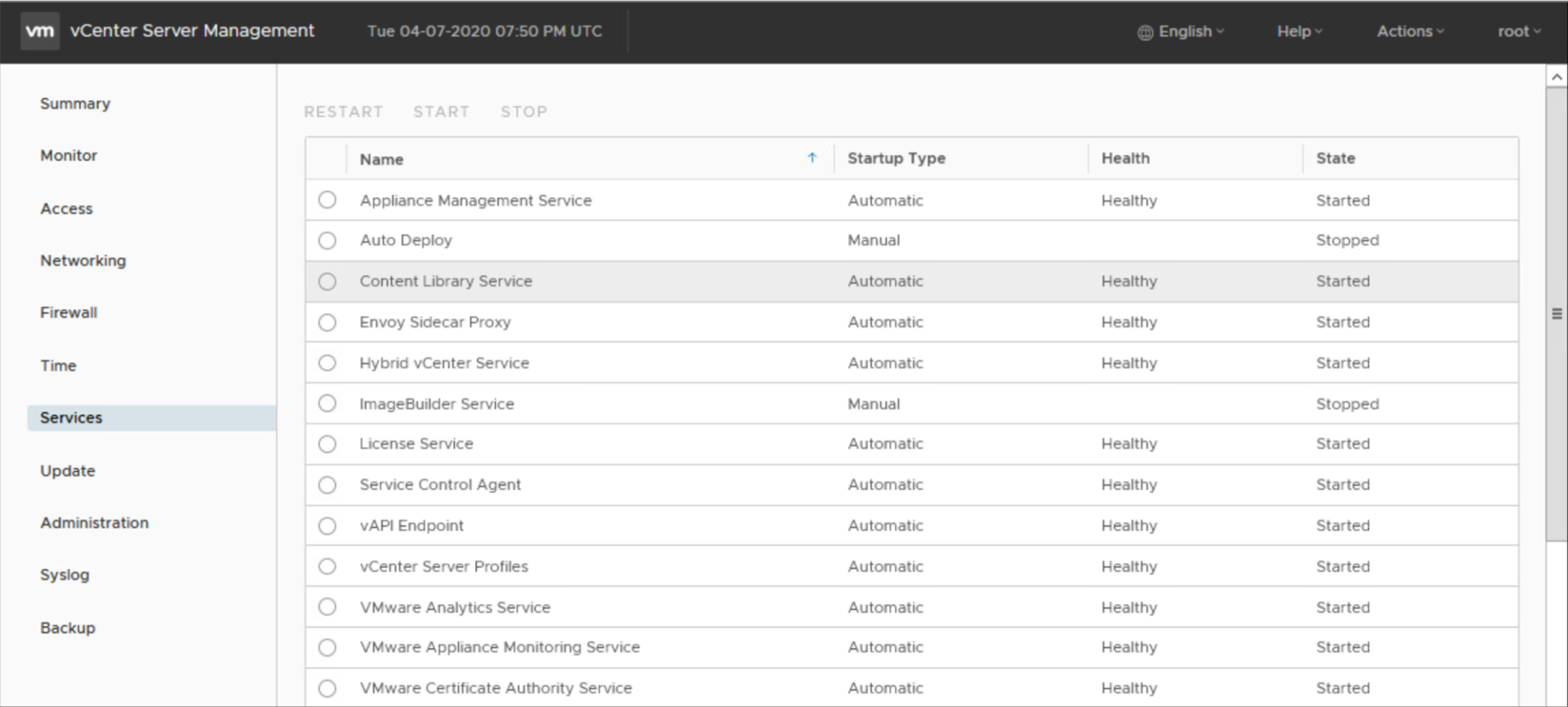Click the Name column sort arrow
1568x707 pixels.
coord(813,158)
